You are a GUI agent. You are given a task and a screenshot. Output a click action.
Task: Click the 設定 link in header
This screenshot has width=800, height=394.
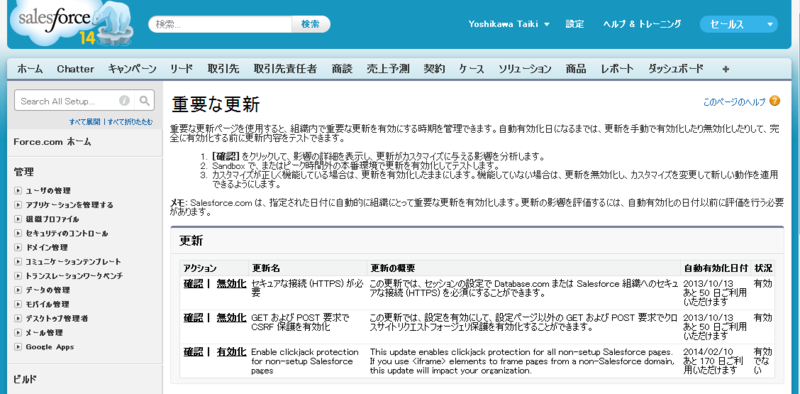[575, 24]
